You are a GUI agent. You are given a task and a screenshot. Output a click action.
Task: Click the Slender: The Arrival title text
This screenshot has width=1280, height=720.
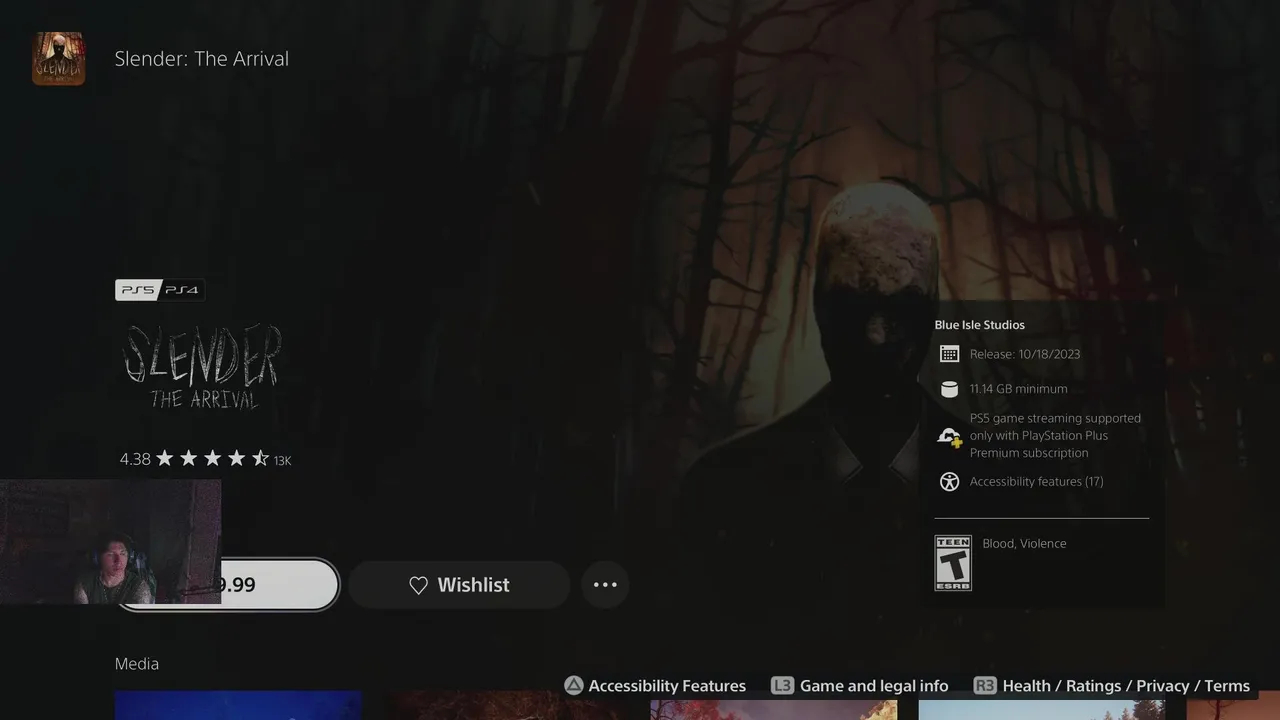click(201, 59)
